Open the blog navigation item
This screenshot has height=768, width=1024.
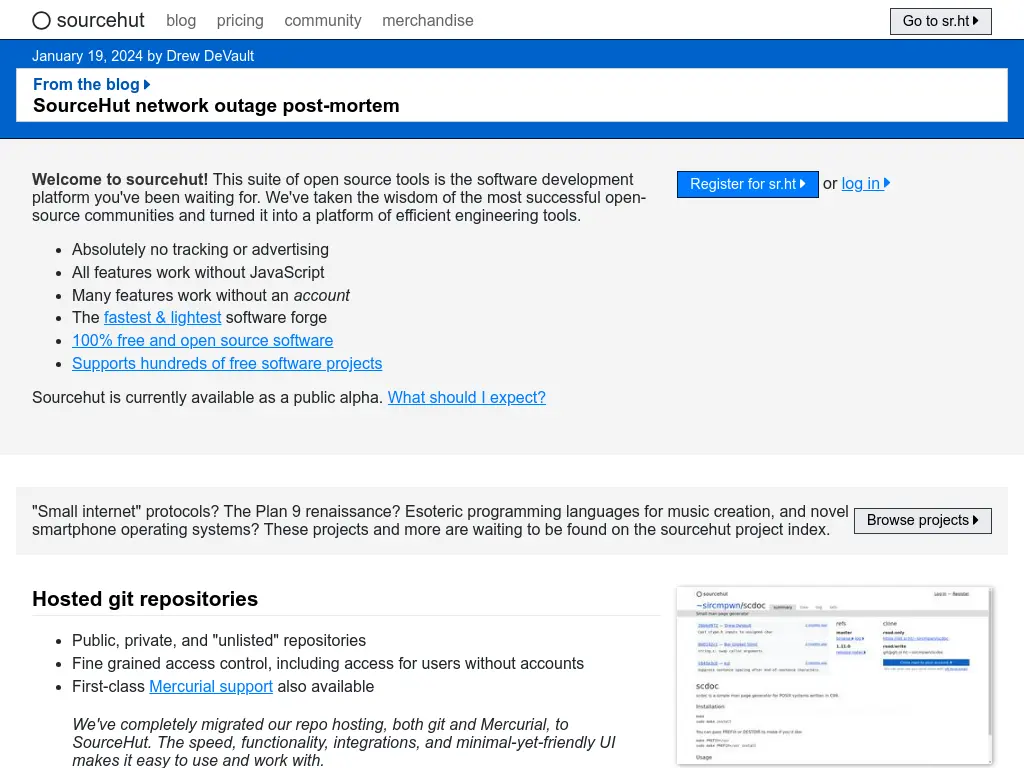click(181, 21)
